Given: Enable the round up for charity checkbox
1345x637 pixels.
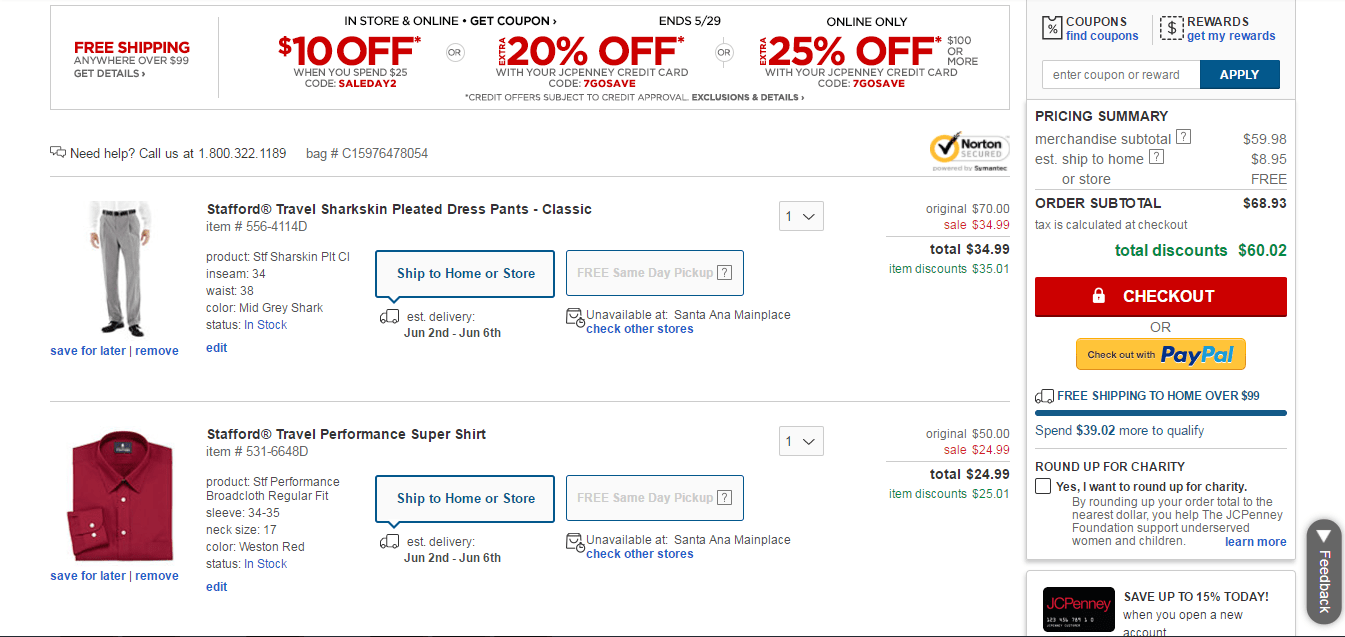Looking at the screenshot, I should tap(1042, 486).
